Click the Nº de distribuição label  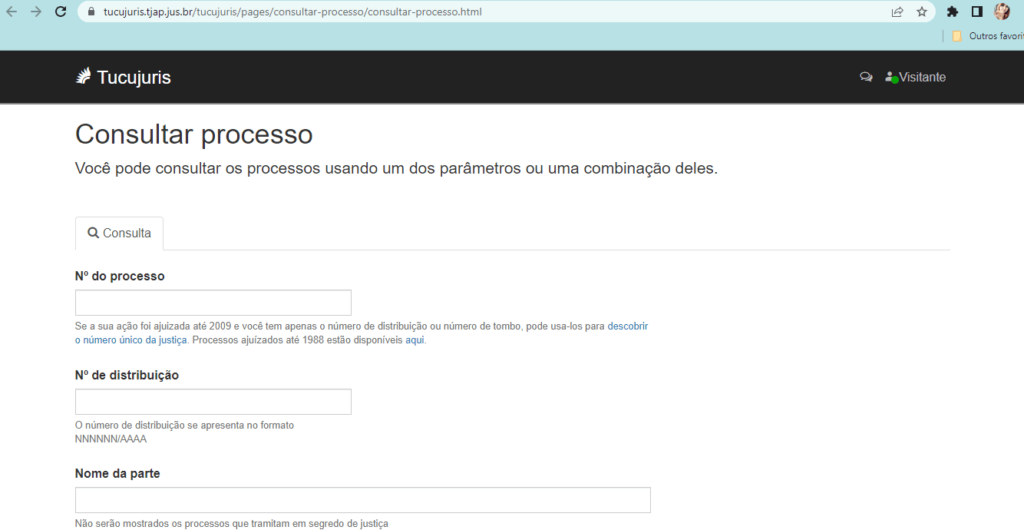tap(127, 375)
